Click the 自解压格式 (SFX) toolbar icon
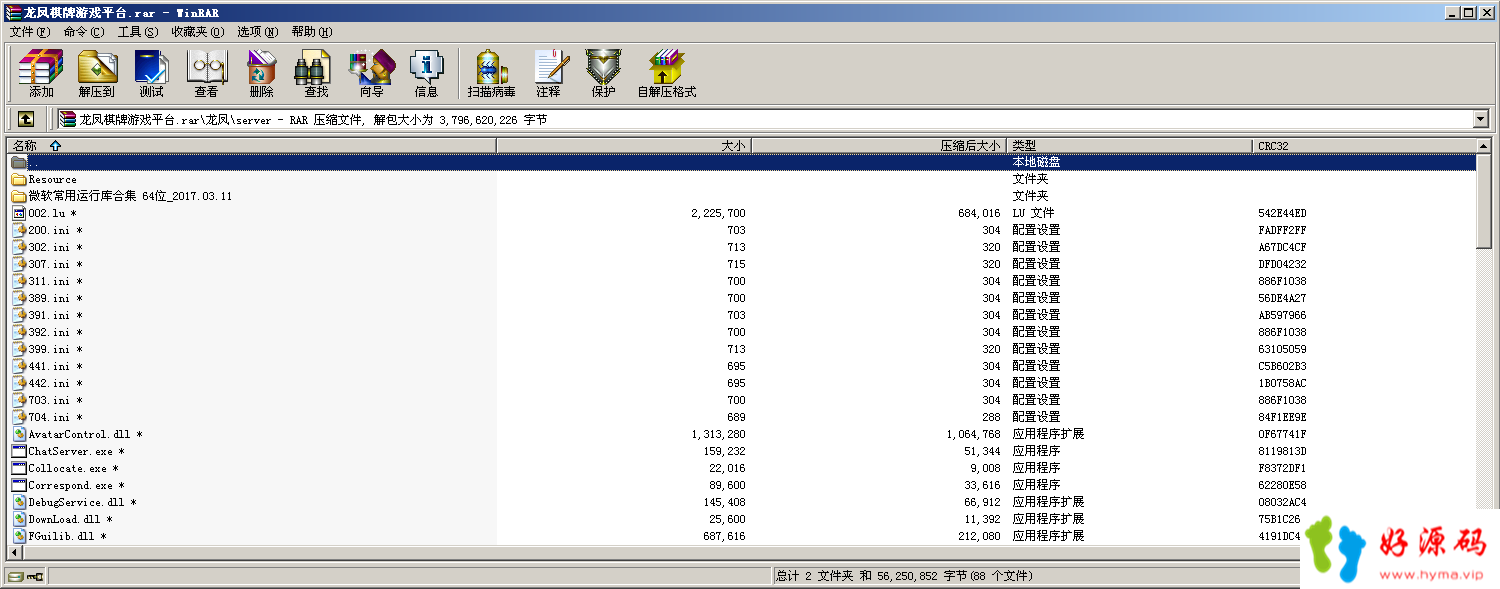This screenshot has width=1500, height=589. click(666, 74)
